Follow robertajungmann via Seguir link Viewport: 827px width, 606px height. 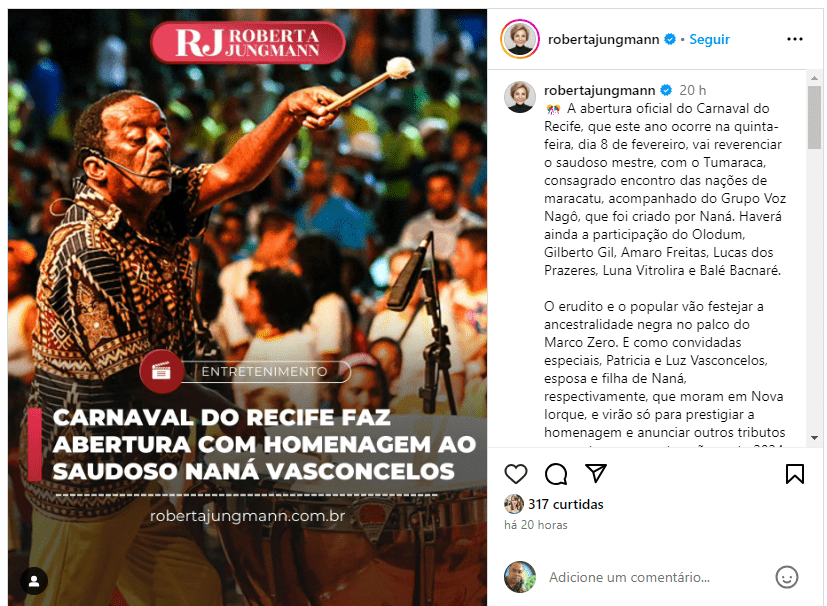(x=709, y=39)
